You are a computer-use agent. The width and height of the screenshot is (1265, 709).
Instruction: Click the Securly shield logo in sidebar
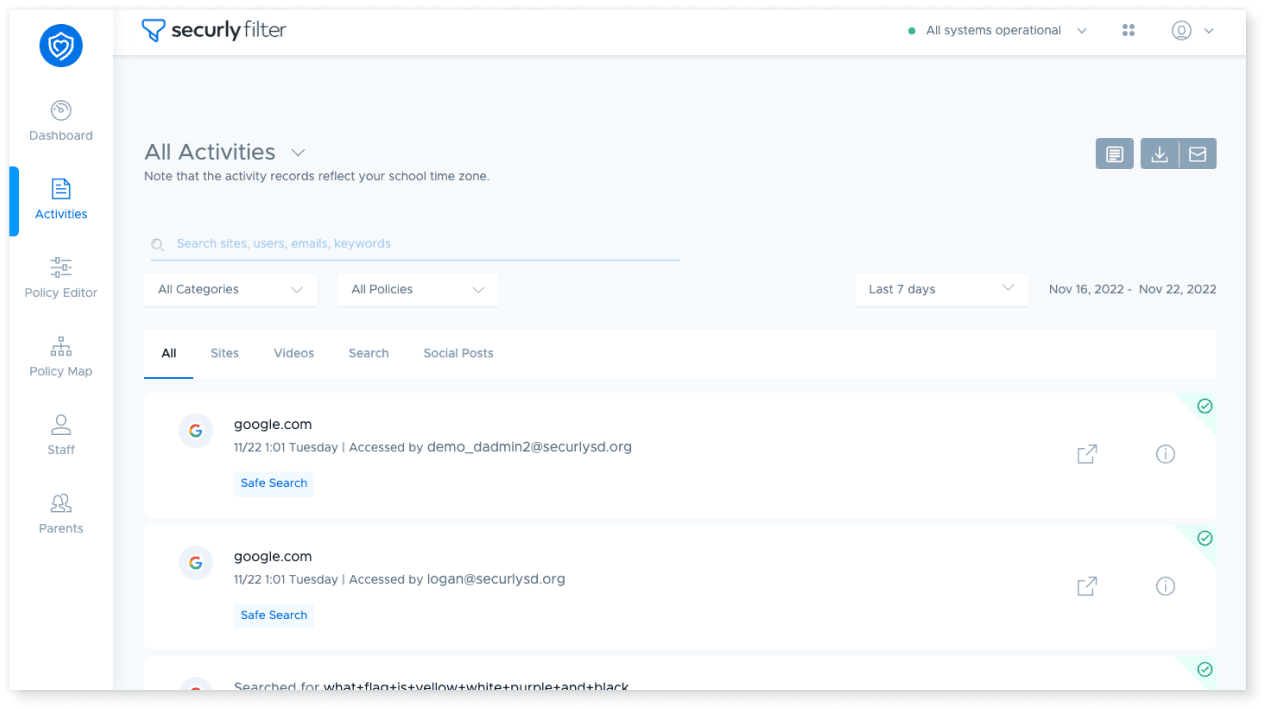[x=61, y=46]
